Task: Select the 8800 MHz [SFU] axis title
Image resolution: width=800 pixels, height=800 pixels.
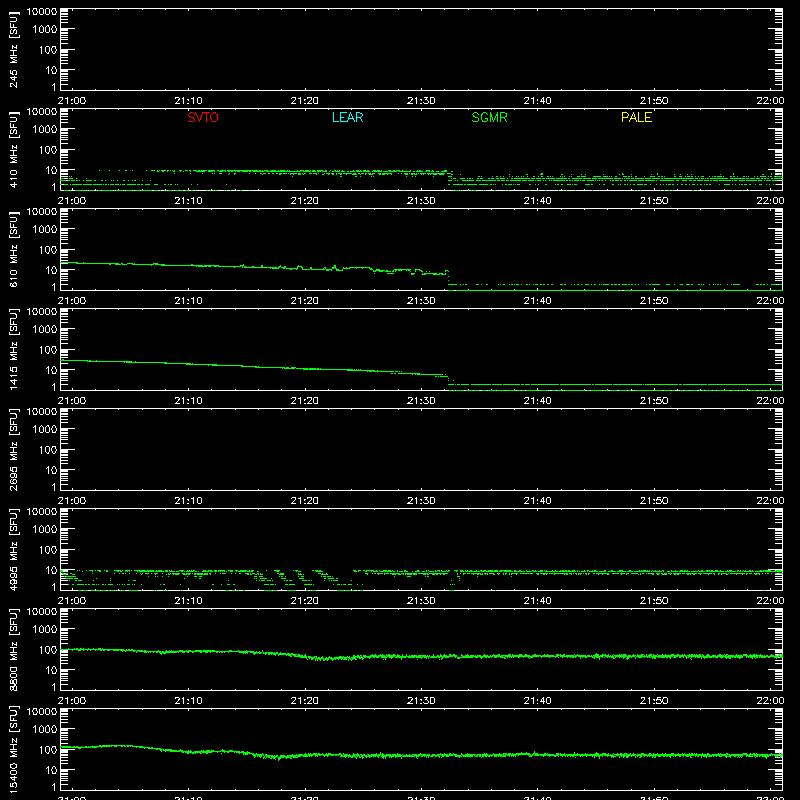Action: pyautogui.click(x=14, y=649)
